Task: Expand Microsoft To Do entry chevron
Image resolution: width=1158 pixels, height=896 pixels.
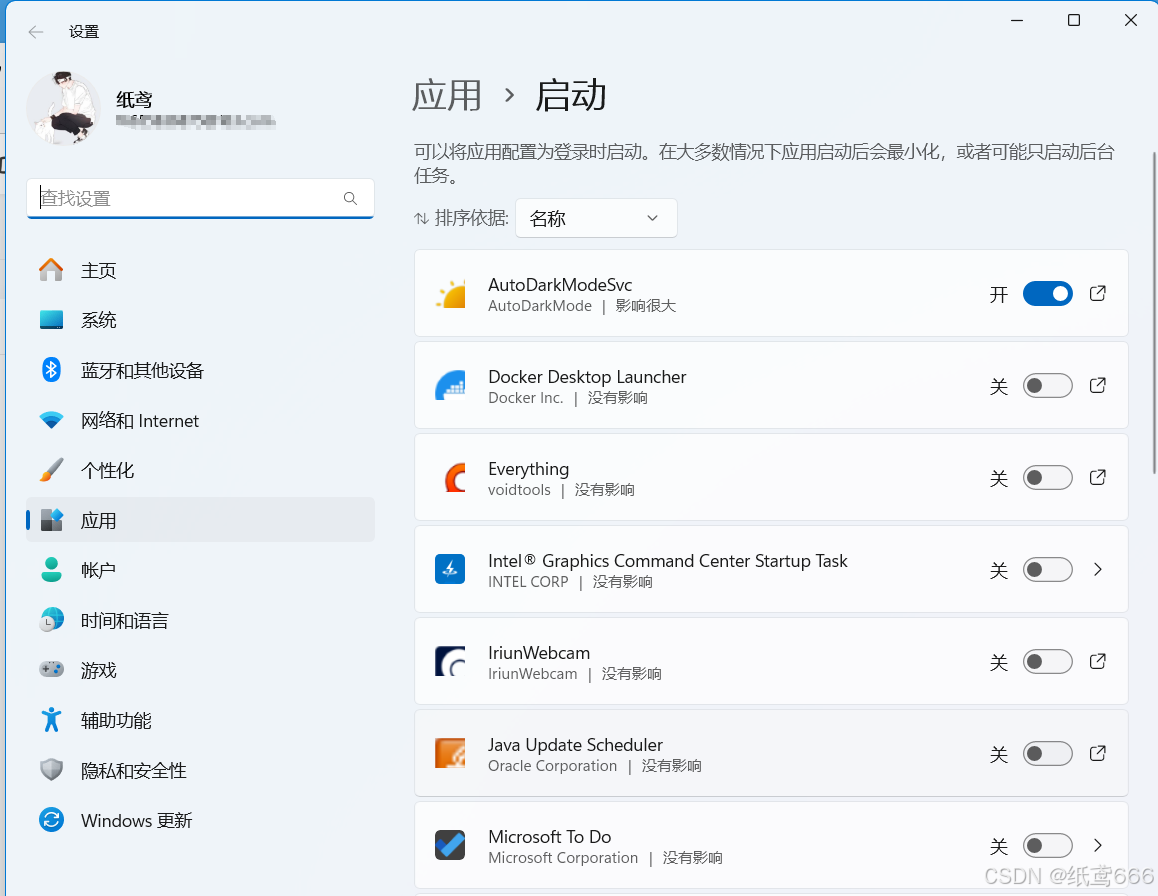Action: click(1097, 846)
